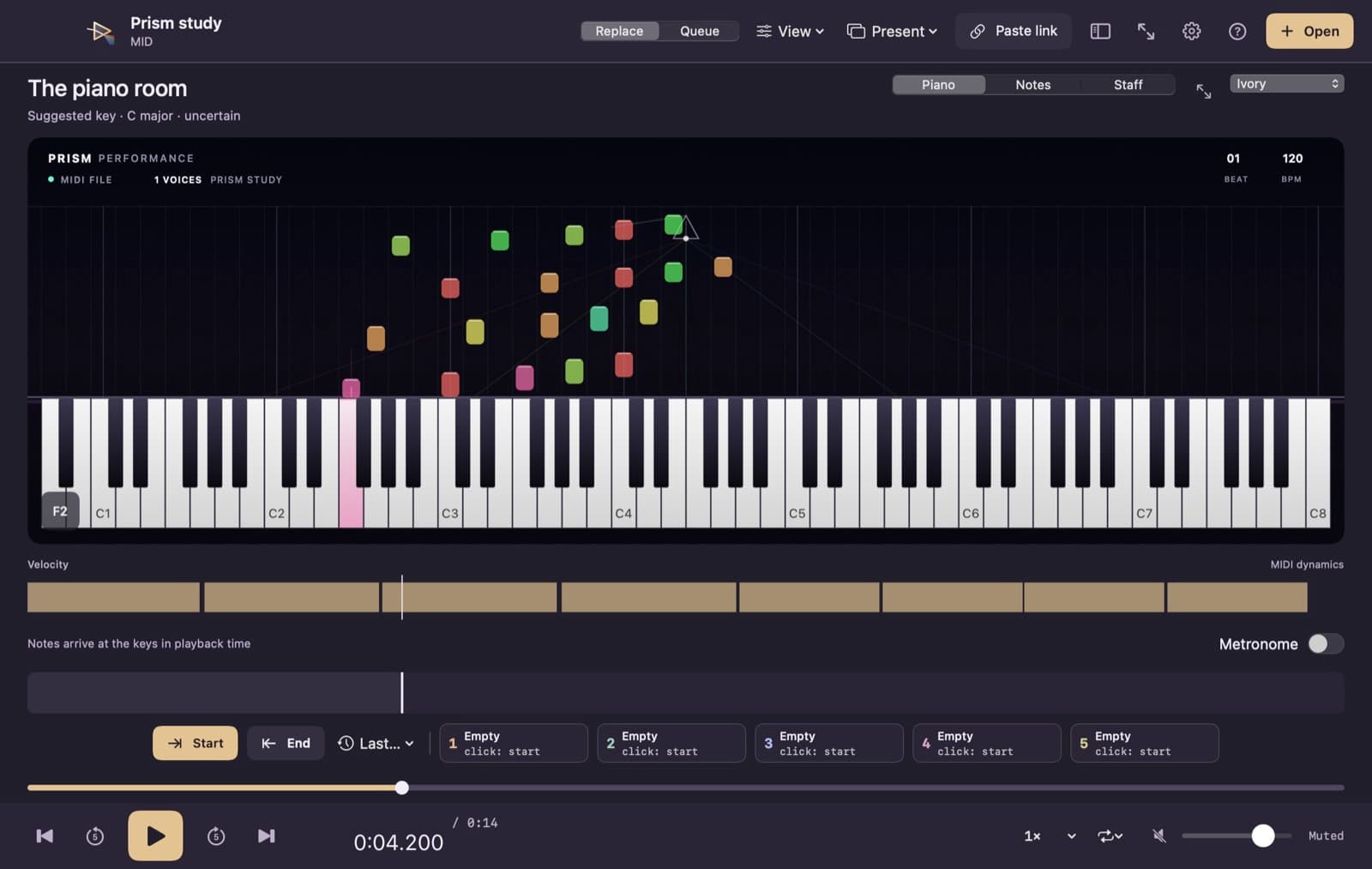Skip to next track
This screenshot has height=869, width=1372.
point(267,836)
